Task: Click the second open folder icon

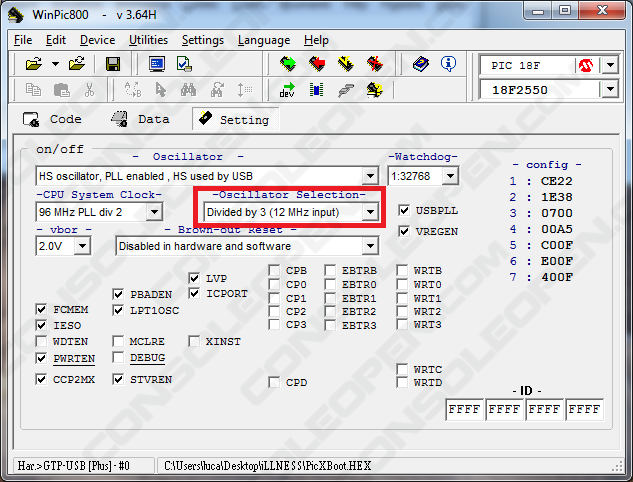Action: 77,63
